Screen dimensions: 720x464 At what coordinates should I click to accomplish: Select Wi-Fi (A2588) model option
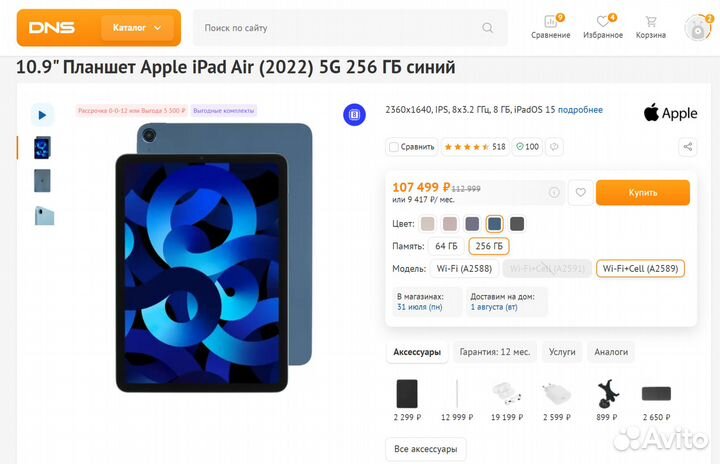[464, 269]
